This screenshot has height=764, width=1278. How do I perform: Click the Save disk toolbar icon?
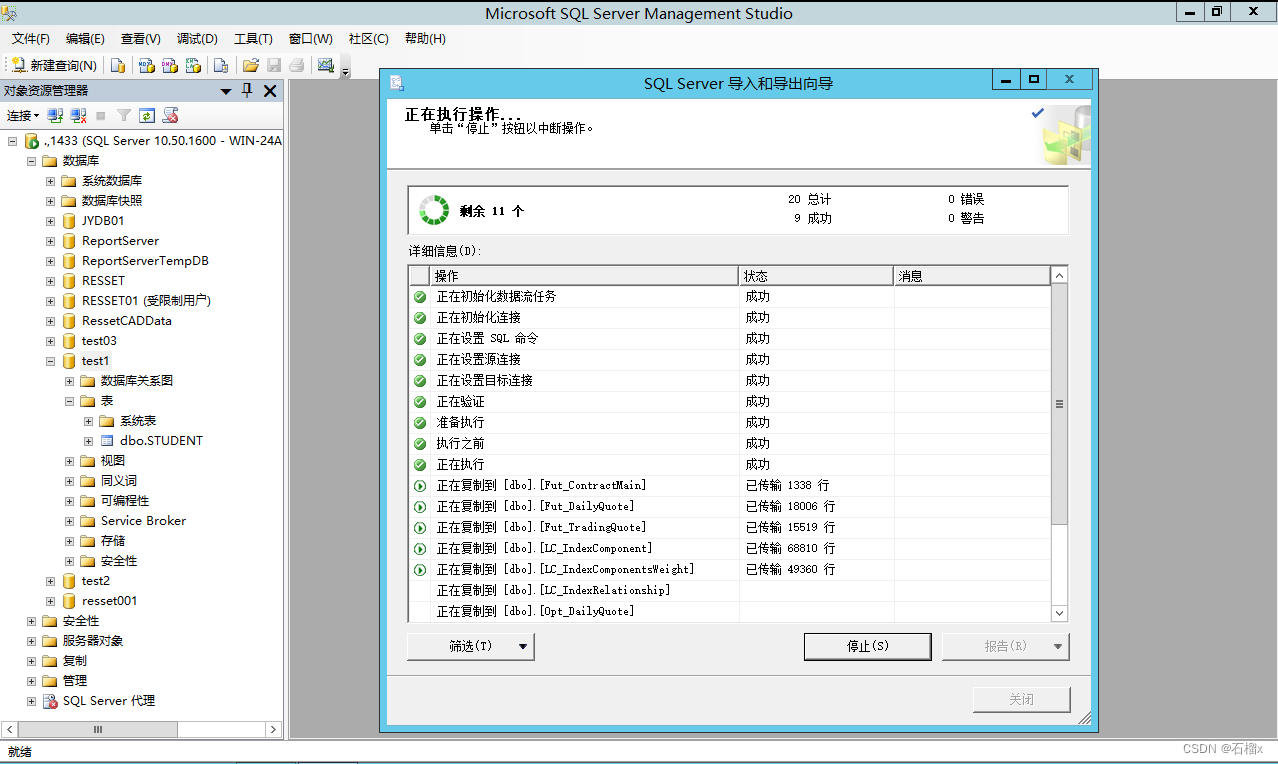[x=273, y=65]
